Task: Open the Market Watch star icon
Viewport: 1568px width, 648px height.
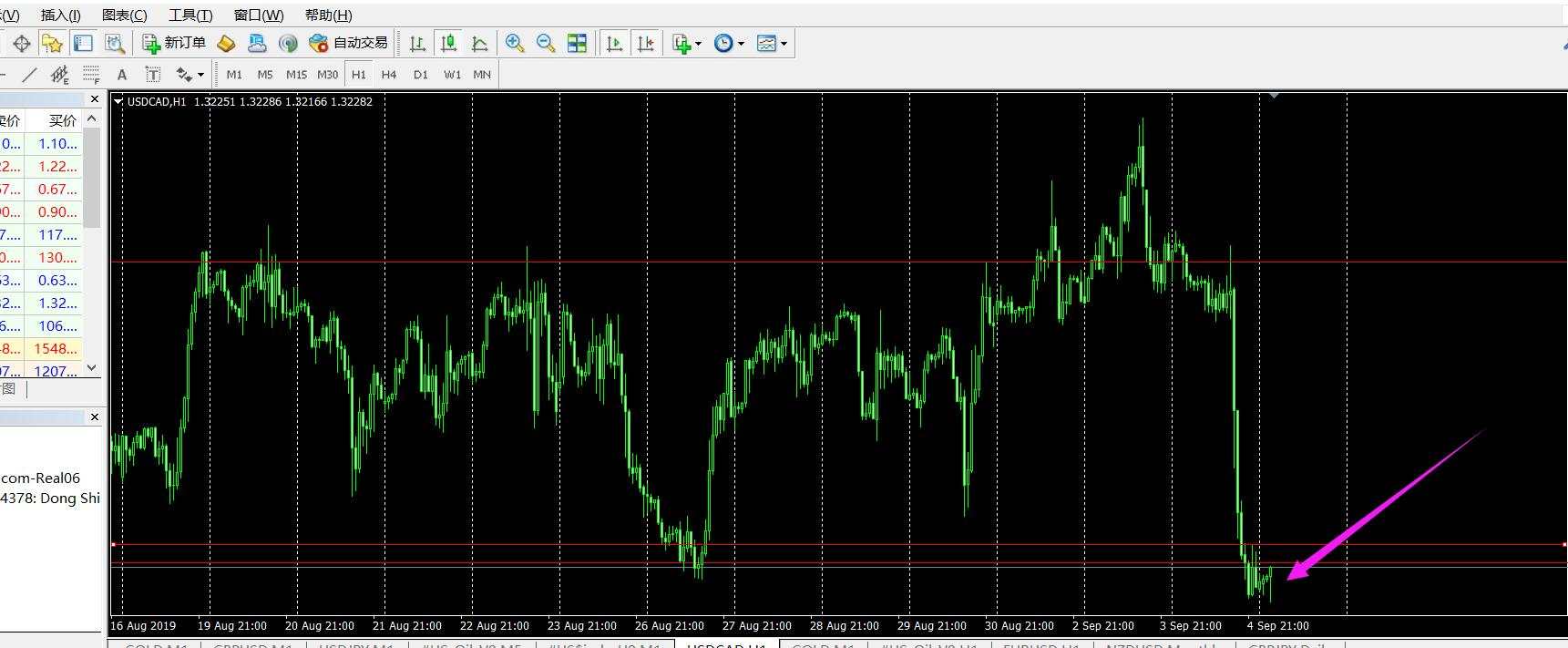Action: click(x=52, y=43)
